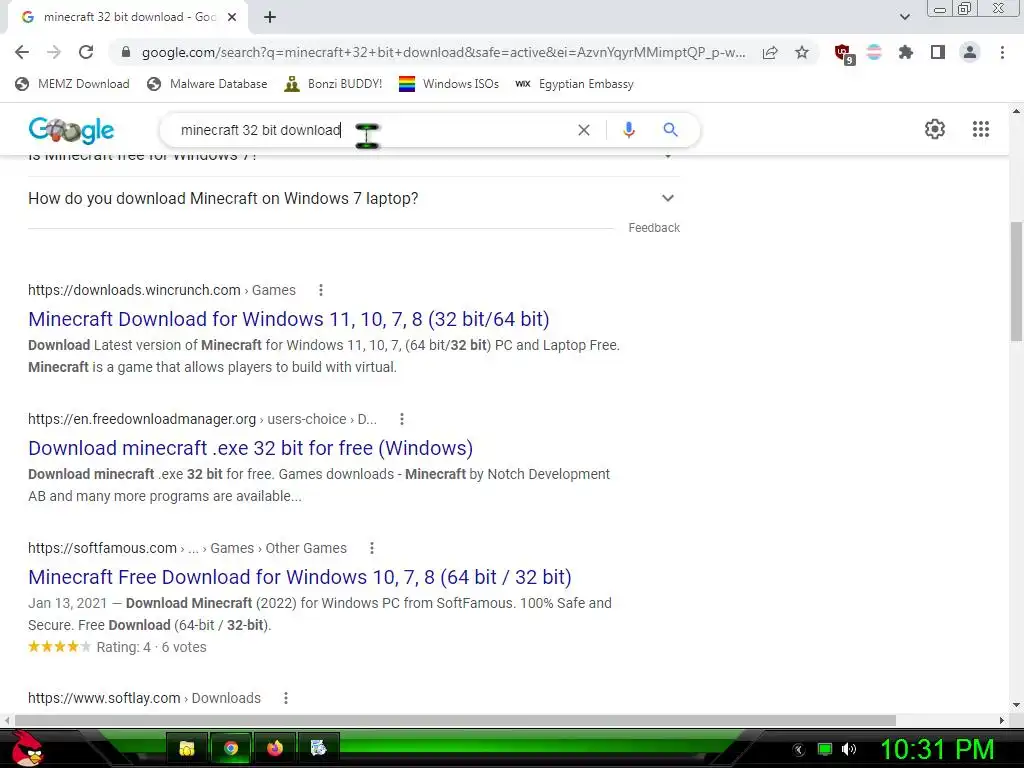
Task: Click the scroll down arrow
Action: [x=1016, y=705]
